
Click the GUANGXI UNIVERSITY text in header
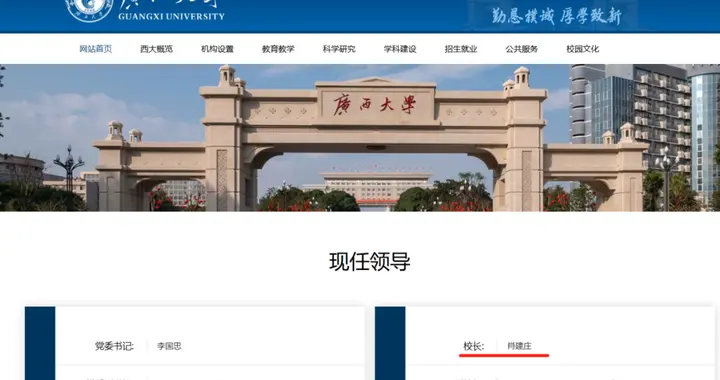171,17
